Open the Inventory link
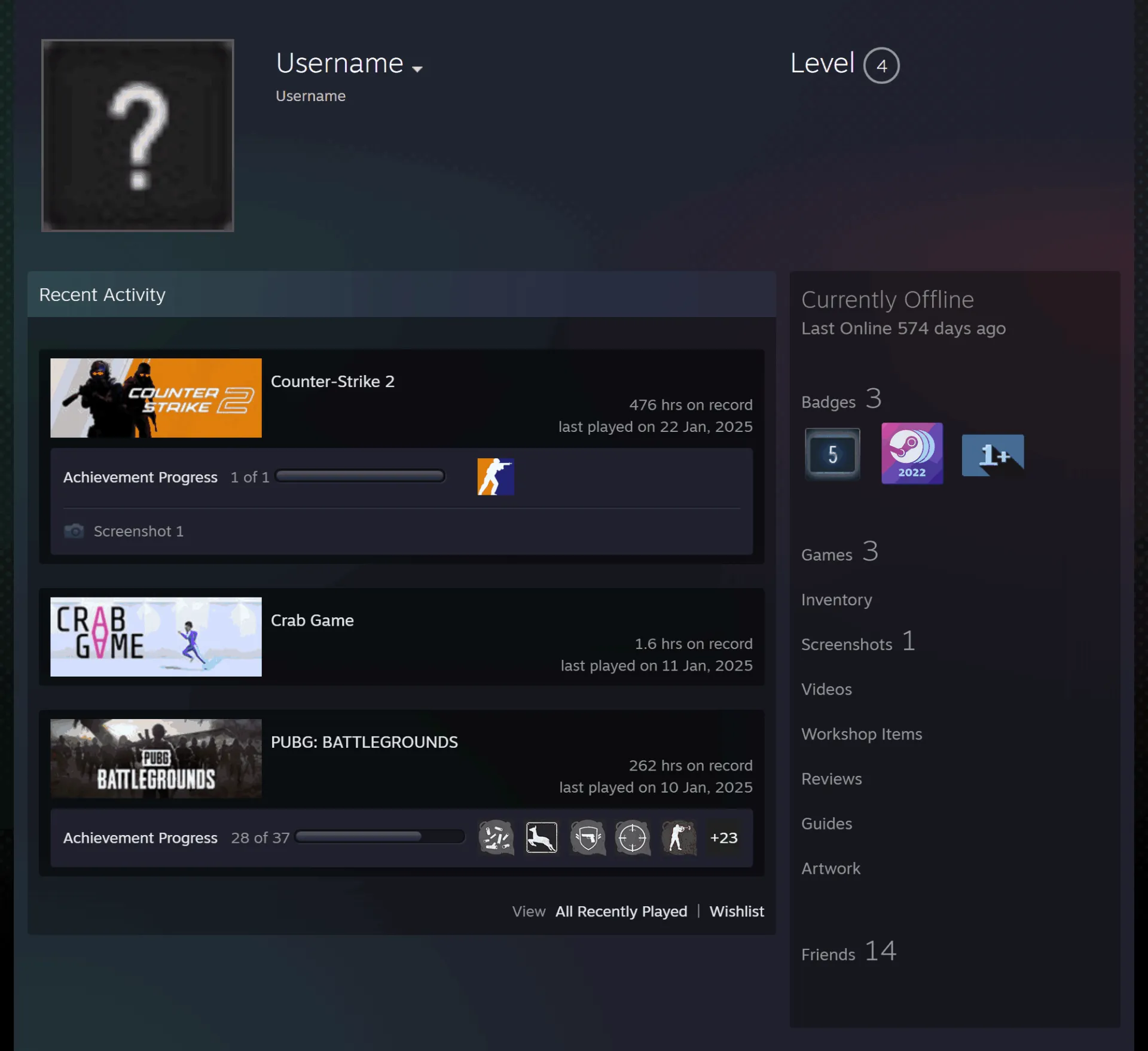The height and width of the screenshot is (1051, 1148). [836, 600]
